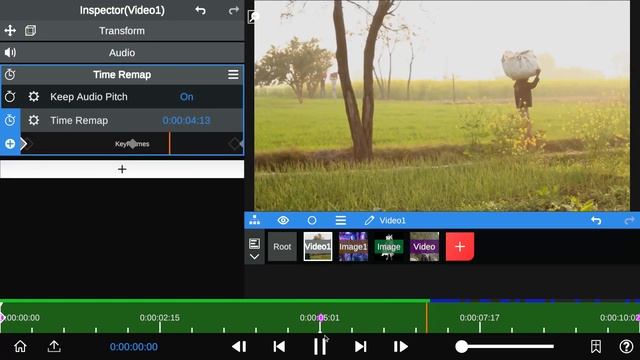Viewport: 640px width, 360px height.
Task: Click the Transform move arrows icon
Action: (10, 31)
